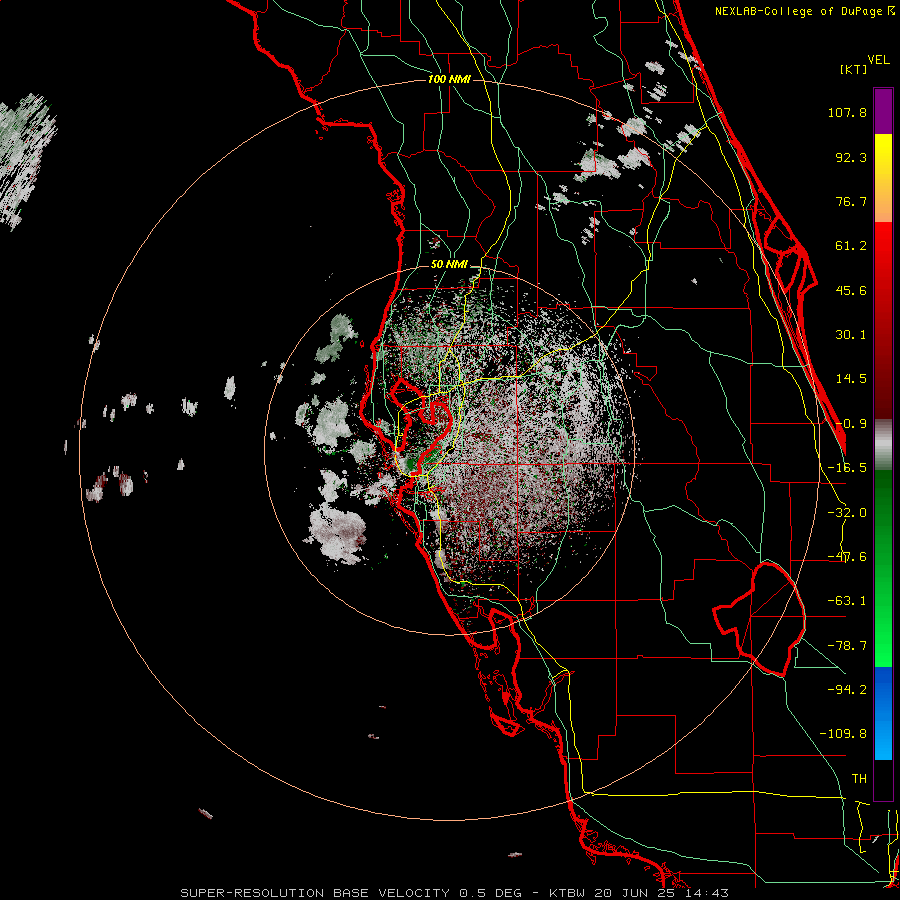Click the blue band of the color bar
The height and width of the screenshot is (900, 900).
pyautogui.click(x=883, y=713)
